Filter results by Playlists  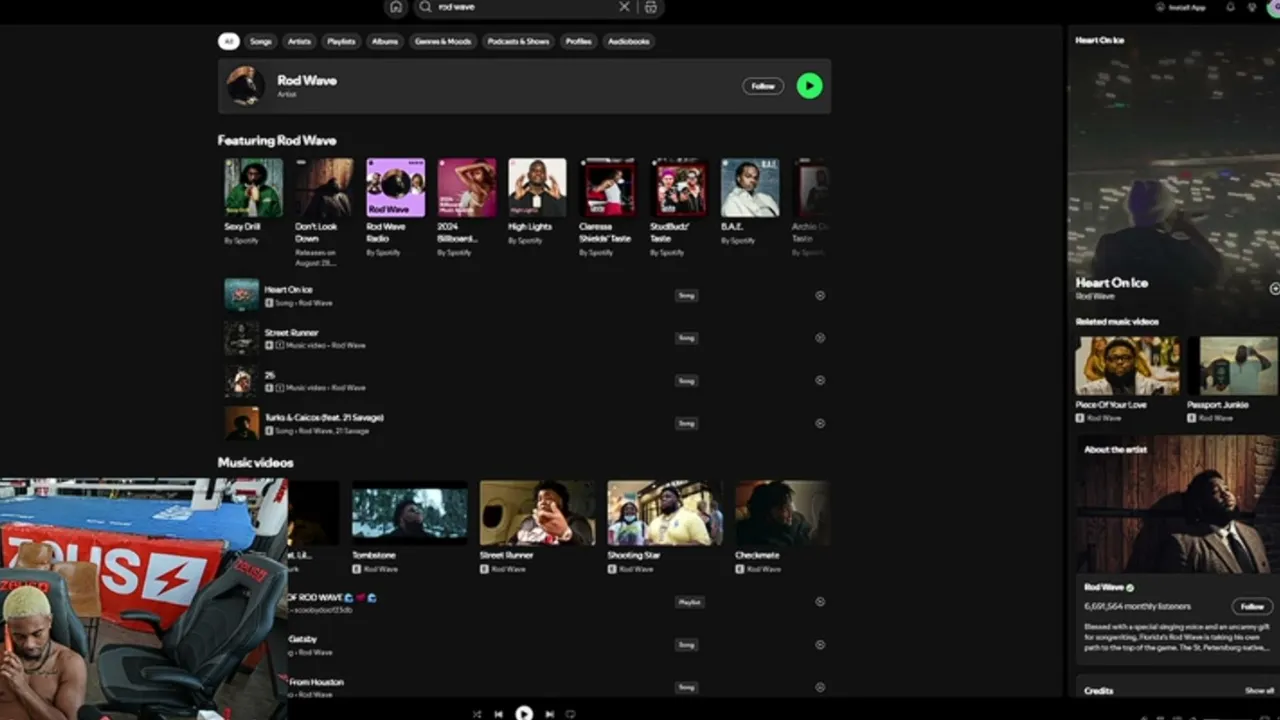[341, 41]
